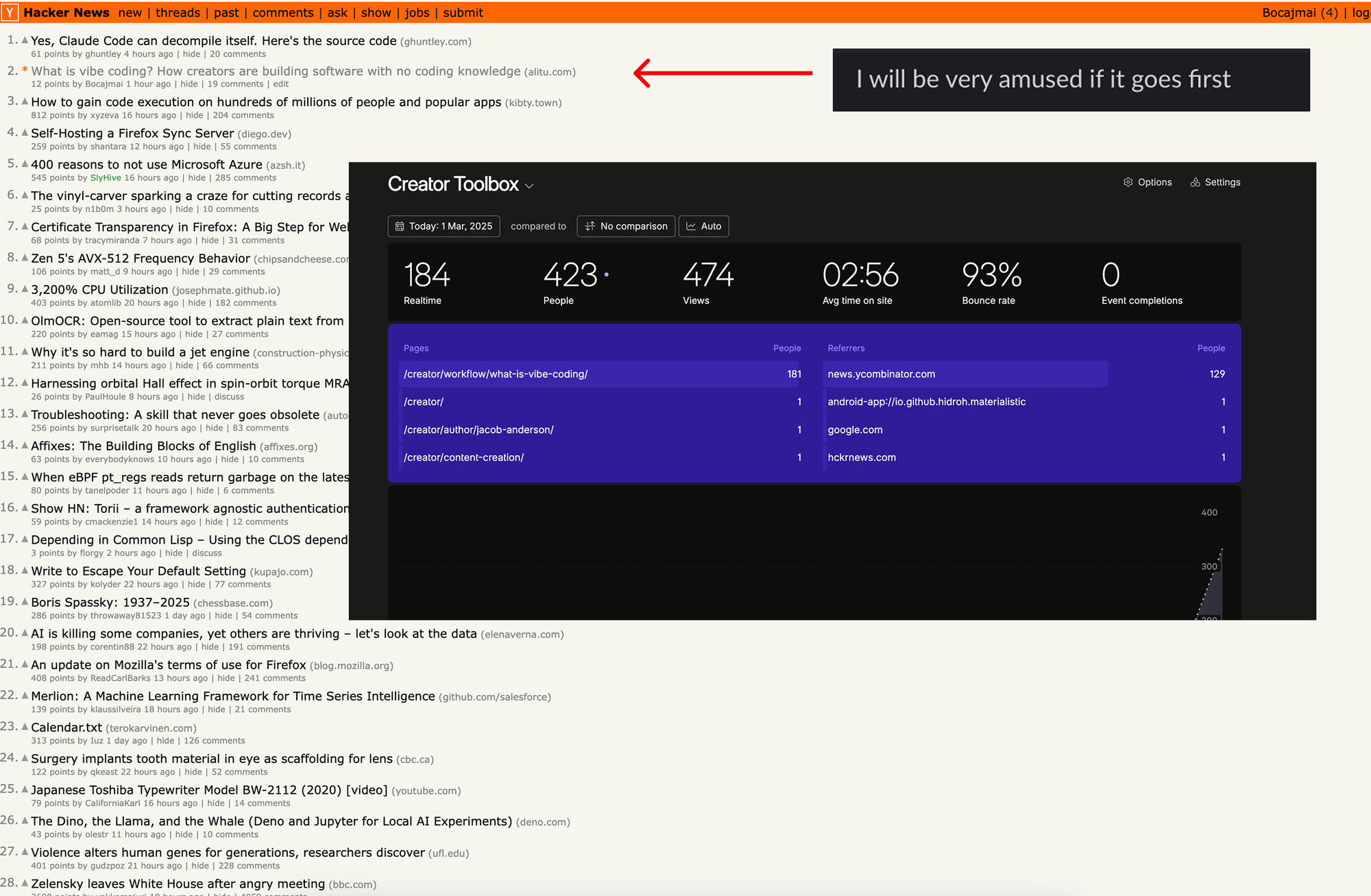The image size is (1371, 896).
Task: Upvote 3,200% CPU Utilization story
Action: click(25, 289)
